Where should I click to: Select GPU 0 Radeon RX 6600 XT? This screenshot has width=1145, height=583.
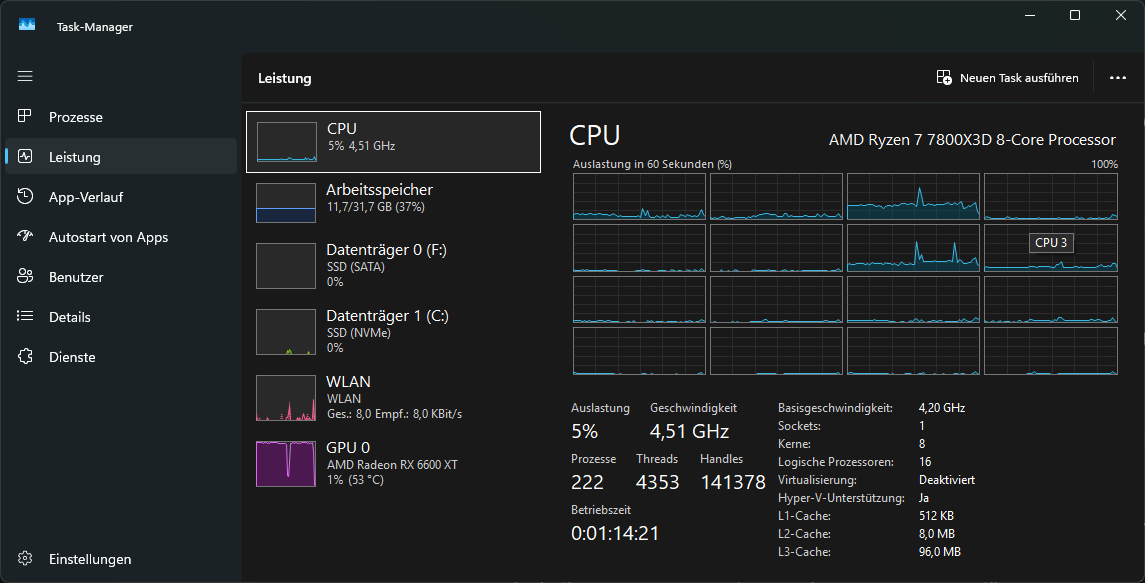point(393,463)
